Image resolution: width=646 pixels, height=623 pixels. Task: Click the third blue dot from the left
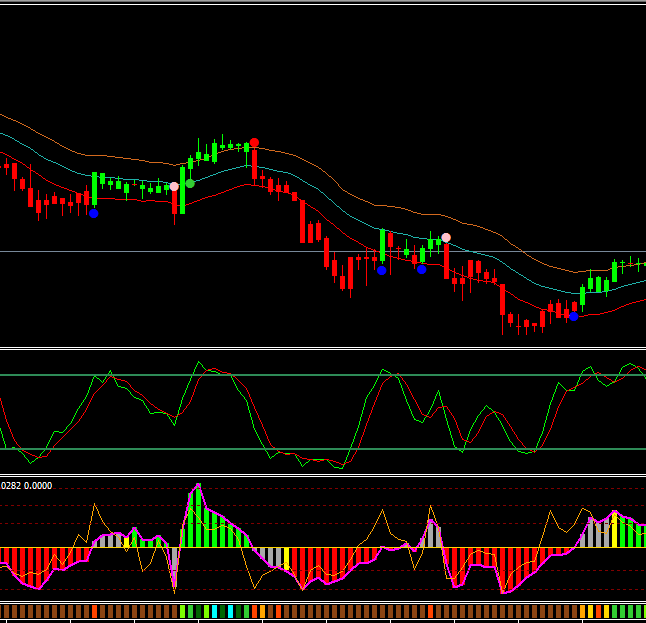pos(421,269)
